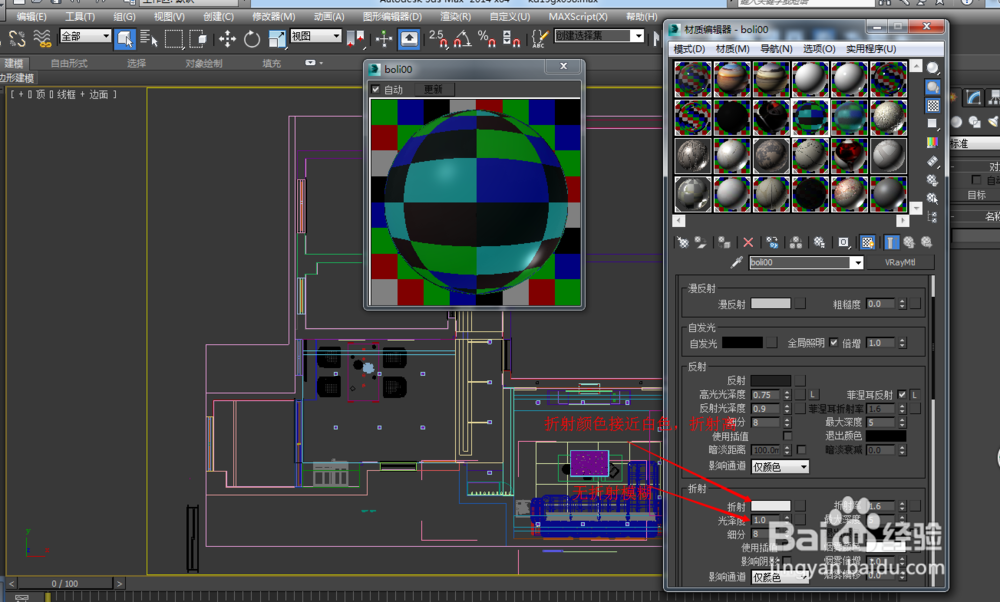1000x602 pixels.
Task: Click the Material ID Channel icon
Action: point(844,242)
